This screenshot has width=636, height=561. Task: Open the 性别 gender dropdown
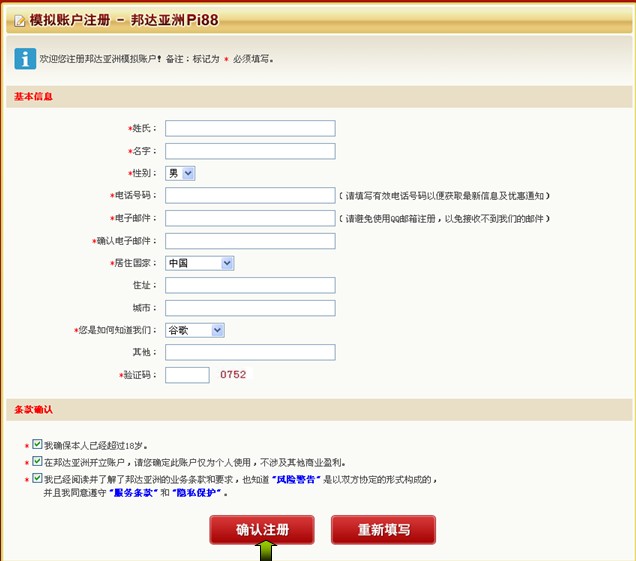tap(180, 173)
